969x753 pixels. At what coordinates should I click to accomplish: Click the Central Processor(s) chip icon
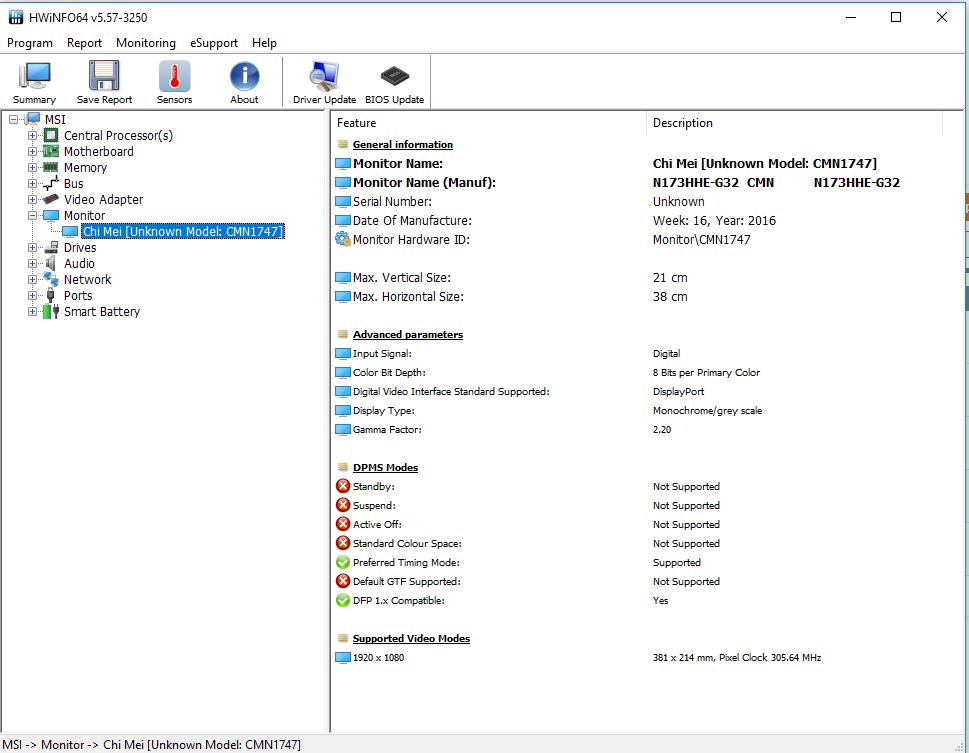[x=51, y=135]
